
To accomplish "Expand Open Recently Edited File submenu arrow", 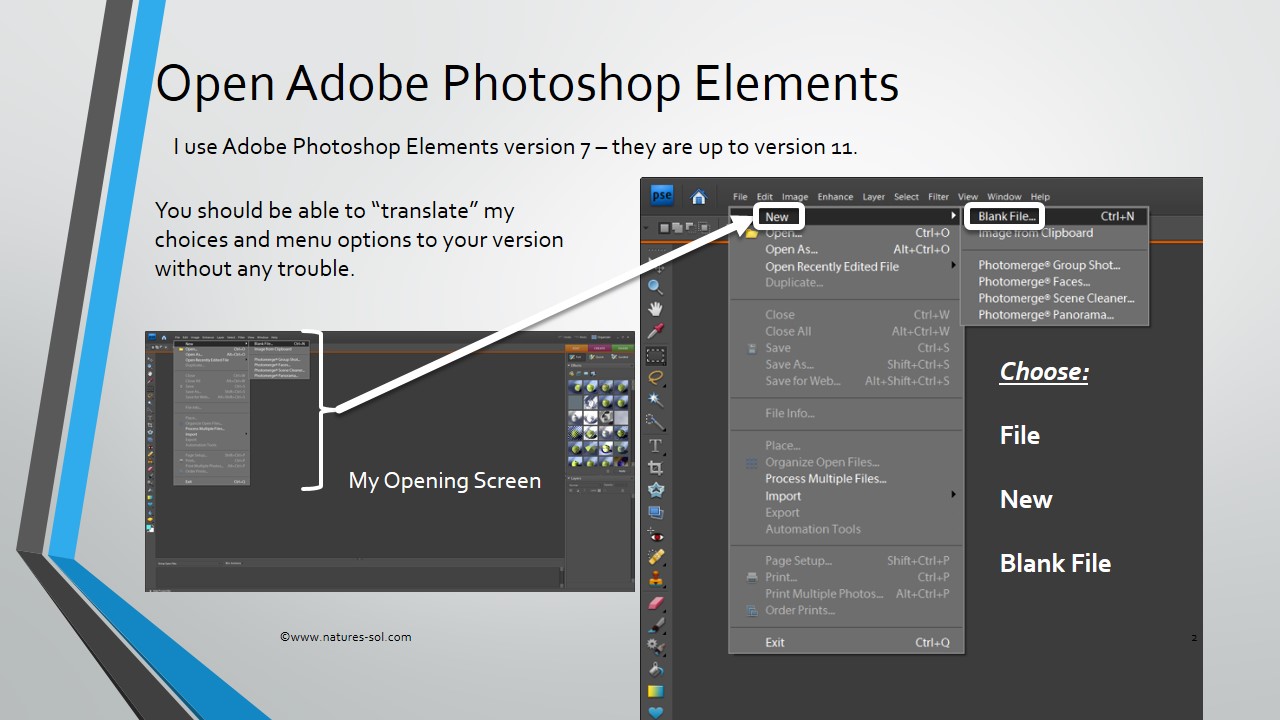I will click(x=953, y=266).
